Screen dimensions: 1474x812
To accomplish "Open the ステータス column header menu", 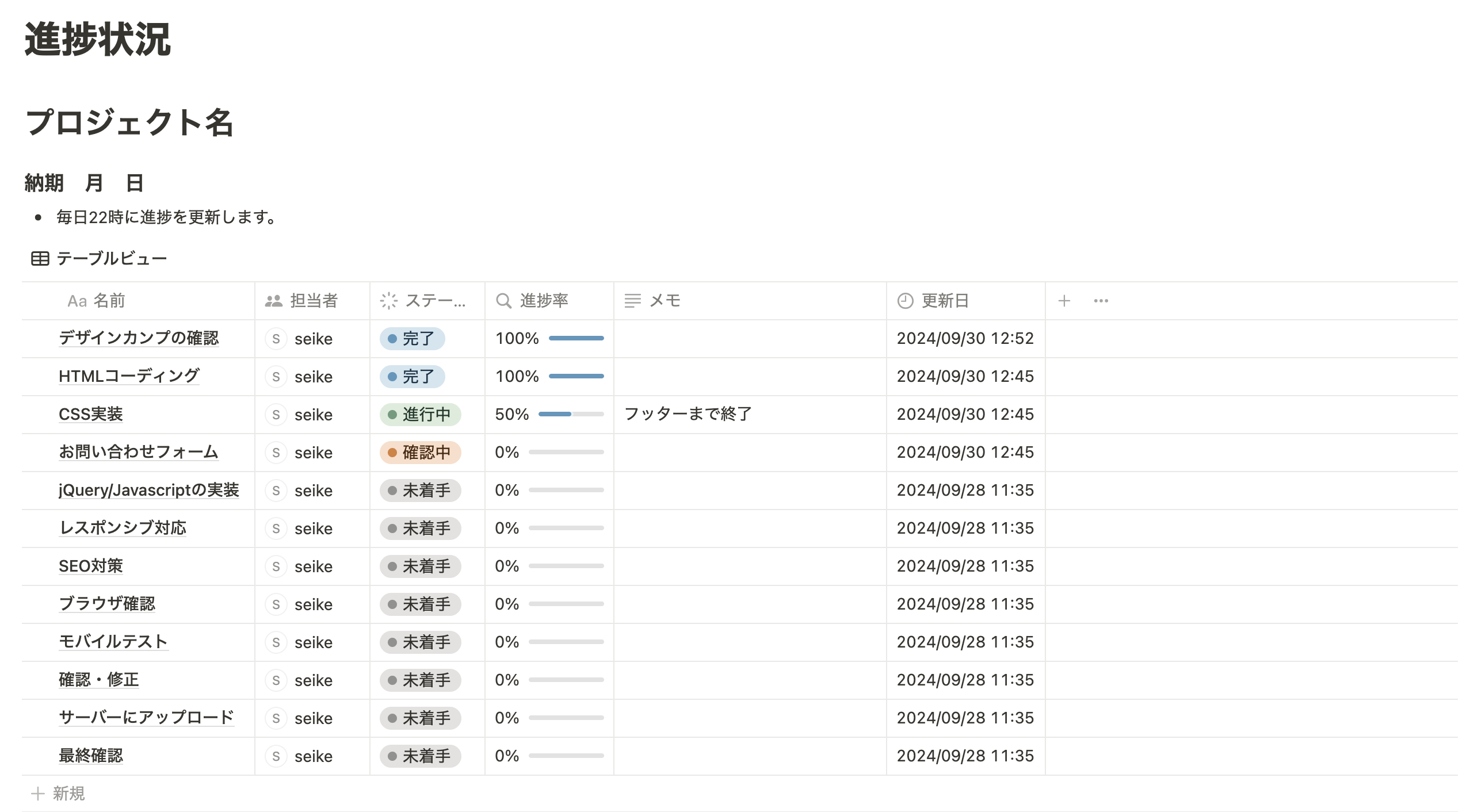I will (x=427, y=300).
